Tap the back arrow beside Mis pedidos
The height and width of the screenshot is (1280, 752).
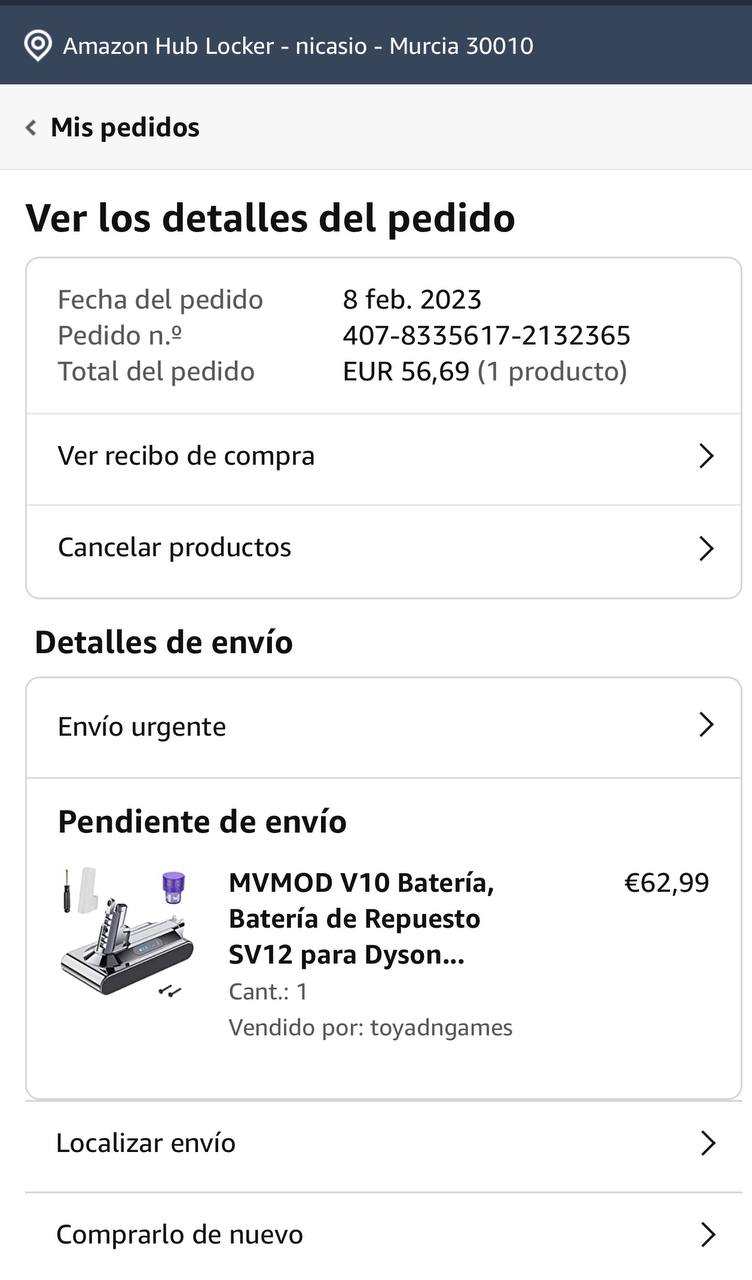coord(31,128)
